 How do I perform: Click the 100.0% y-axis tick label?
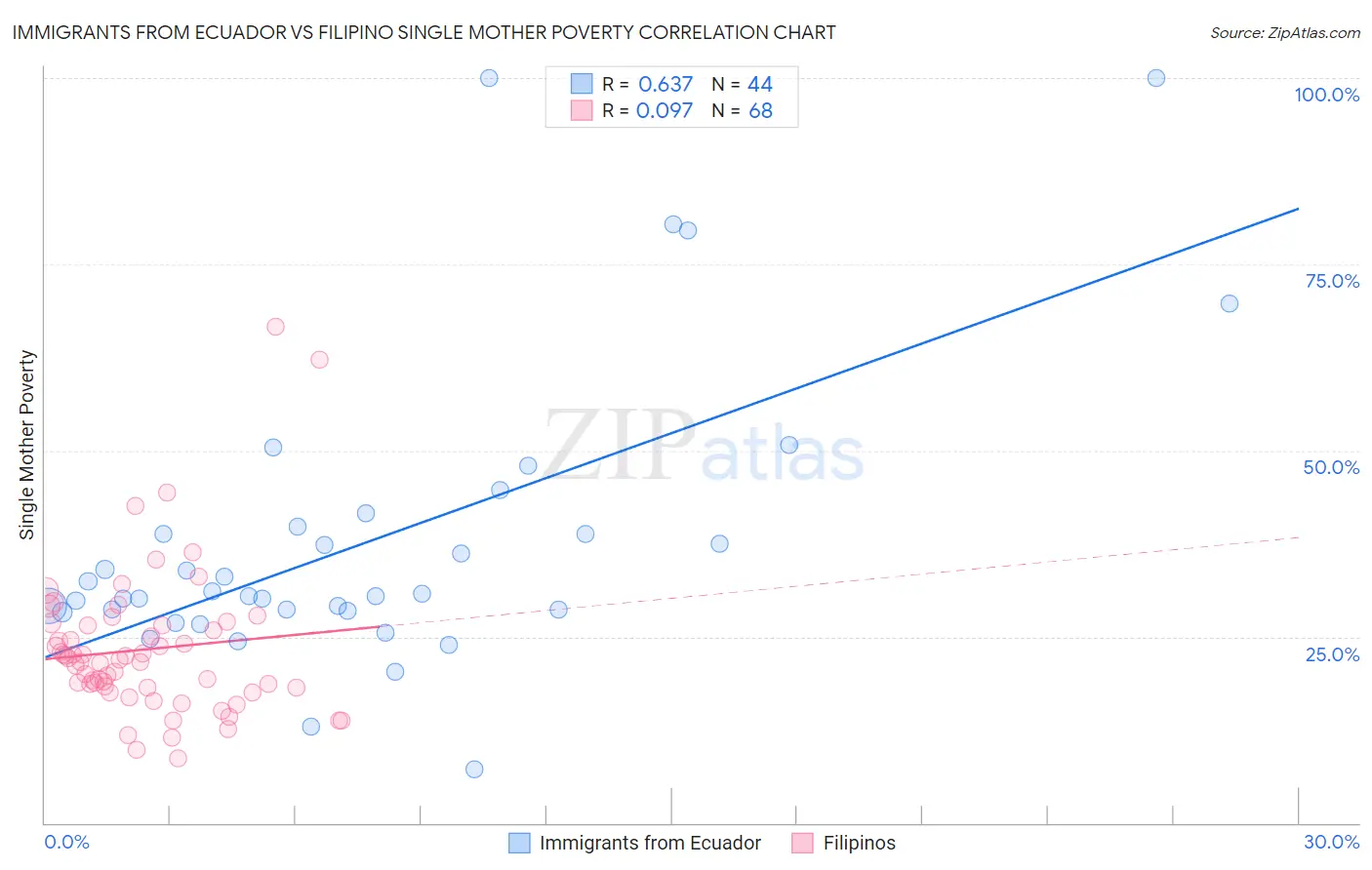(1326, 95)
